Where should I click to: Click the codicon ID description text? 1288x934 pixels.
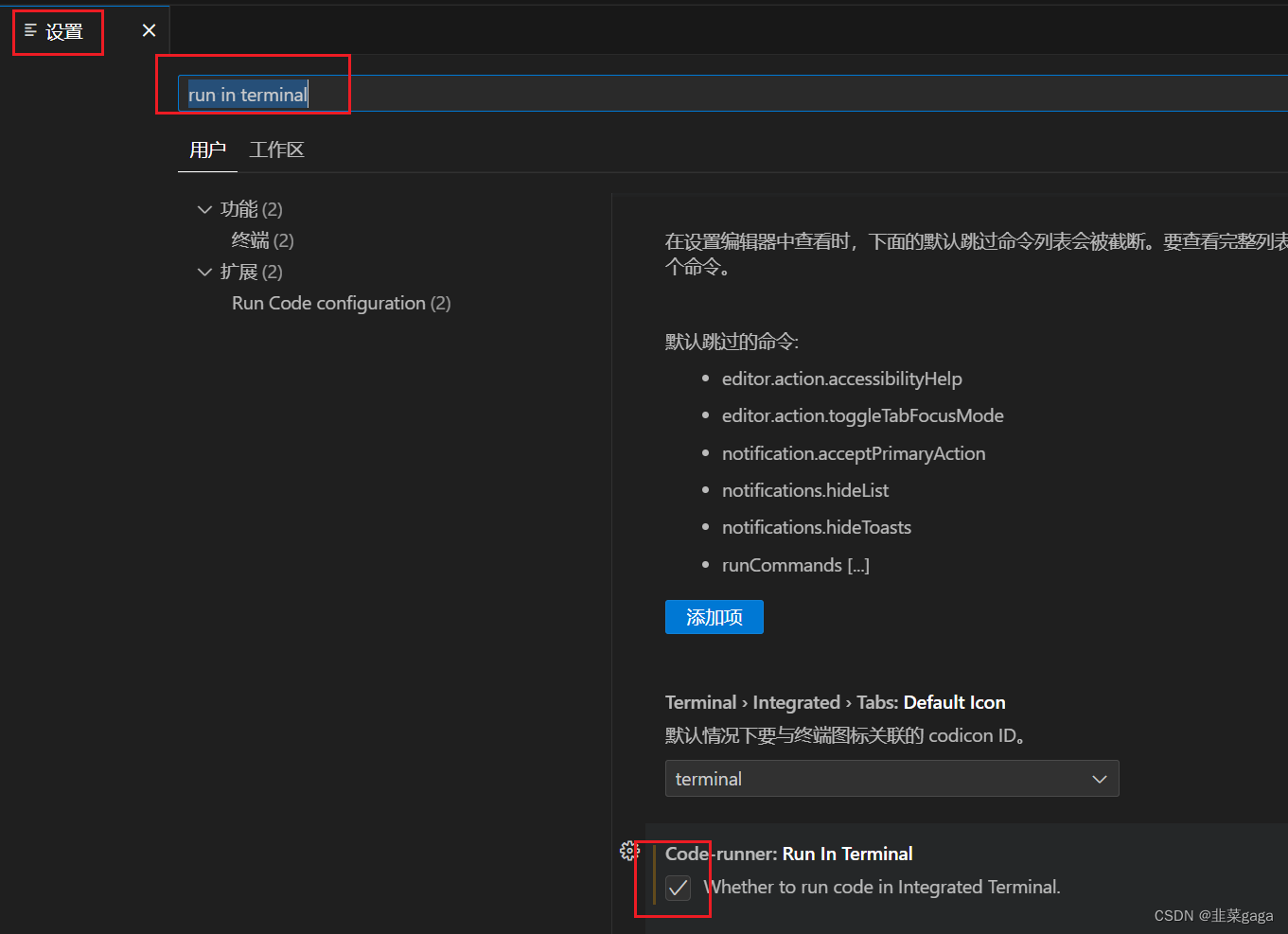click(x=848, y=735)
